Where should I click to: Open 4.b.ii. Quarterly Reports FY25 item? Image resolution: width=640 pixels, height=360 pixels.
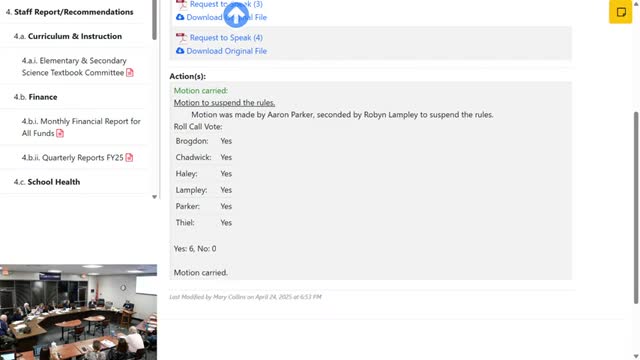(73, 158)
